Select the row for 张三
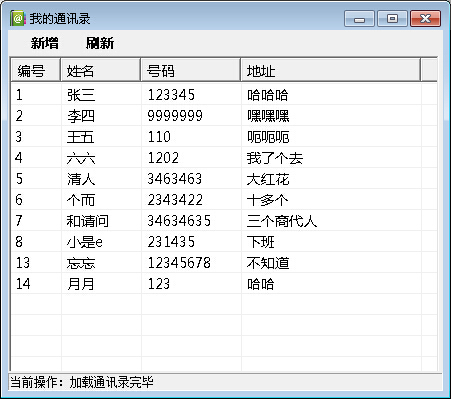 tap(224, 95)
